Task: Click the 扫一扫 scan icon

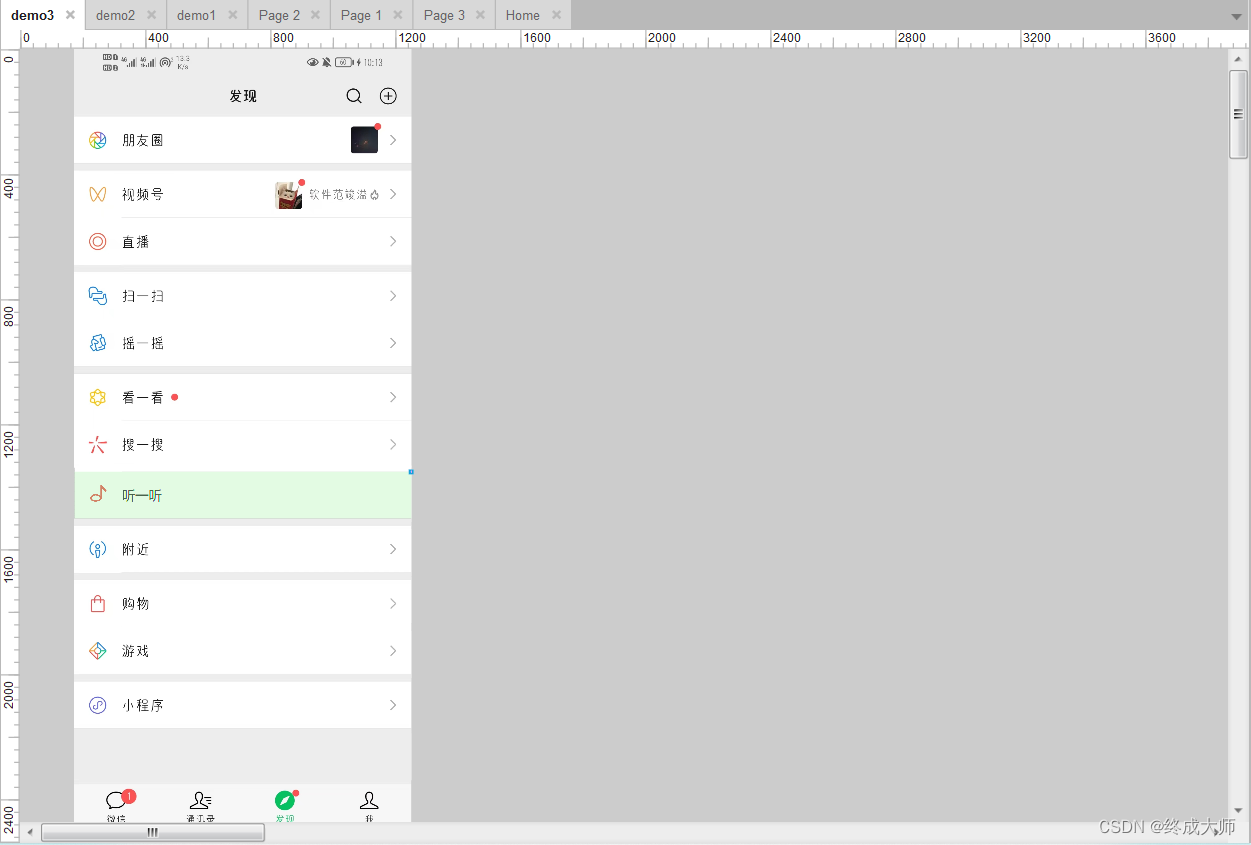Action: pos(97,296)
